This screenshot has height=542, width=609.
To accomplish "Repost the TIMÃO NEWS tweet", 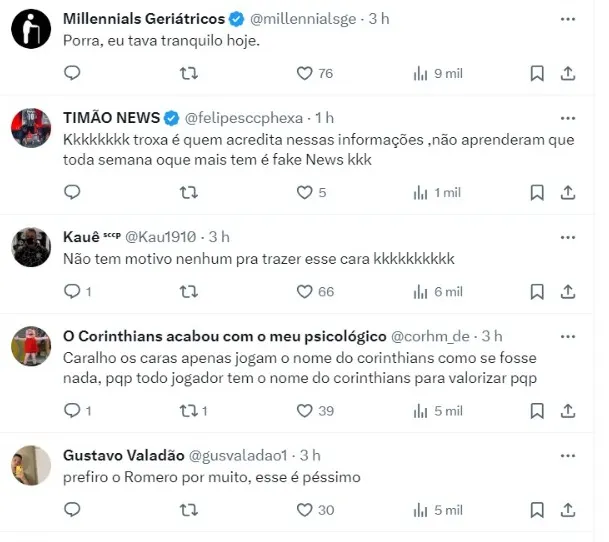I will [187, 192].
